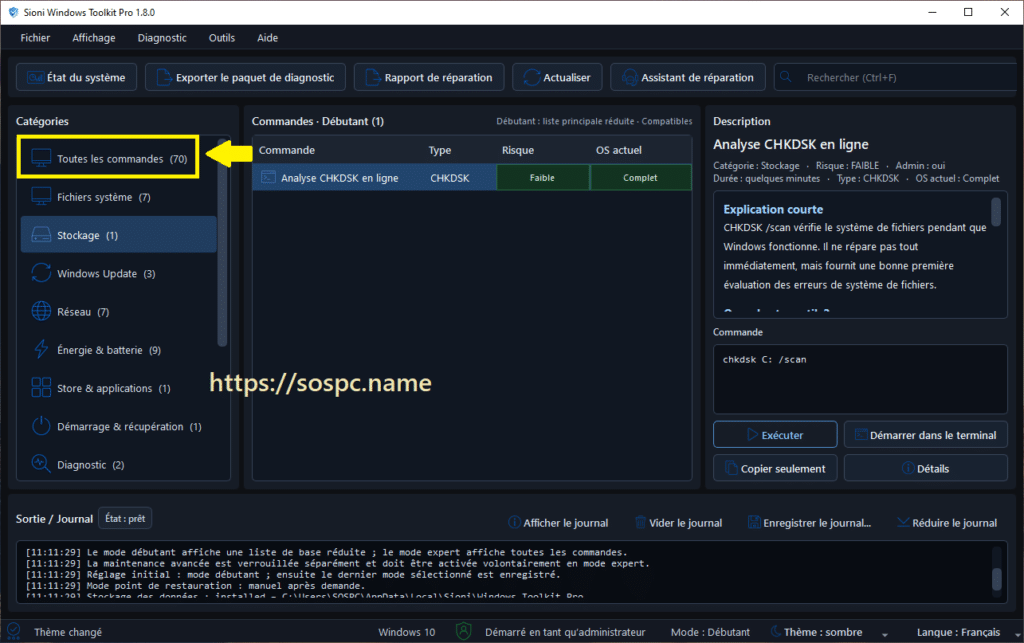1024x643 pixels.
Task: Select the Énergie & batterie lightning icon
Action: (x=41, y=350)
